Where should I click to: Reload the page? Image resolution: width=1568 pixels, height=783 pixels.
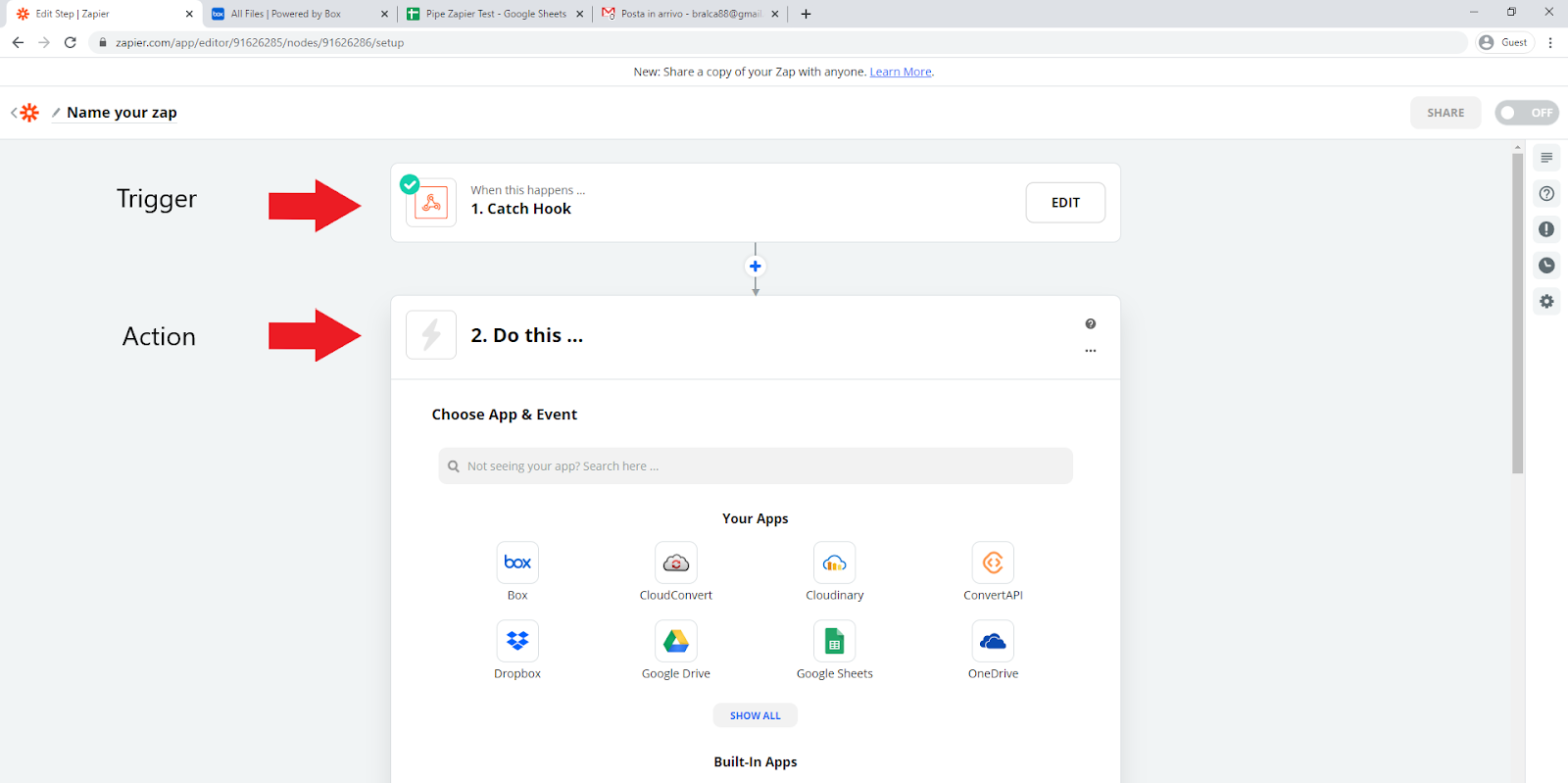pos(70,42)
